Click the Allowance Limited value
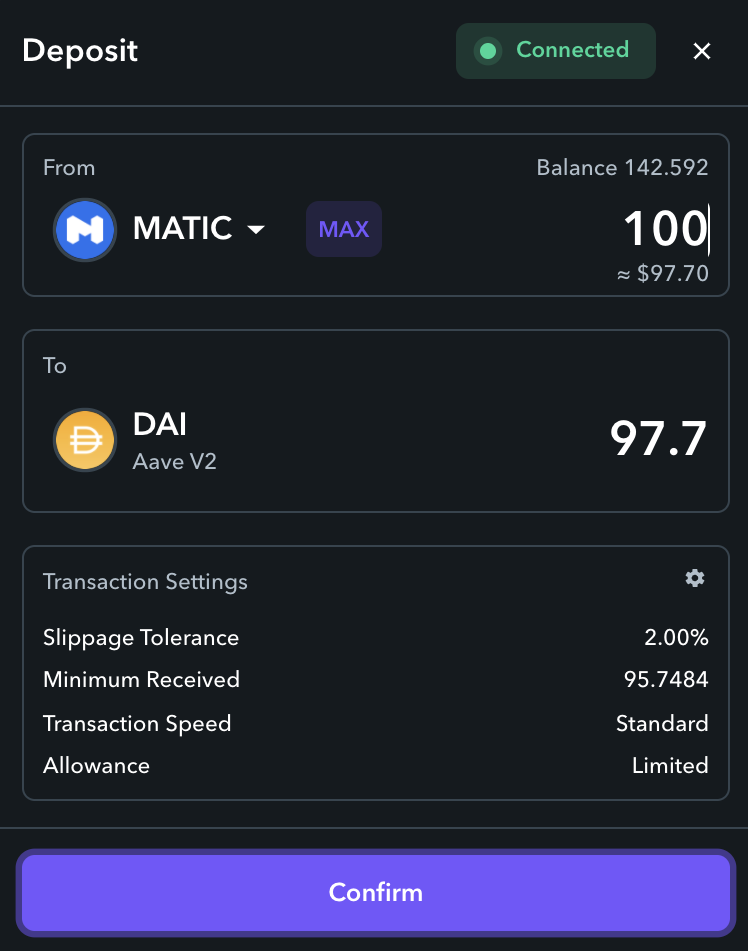The image size is (748, 951). 670,765
